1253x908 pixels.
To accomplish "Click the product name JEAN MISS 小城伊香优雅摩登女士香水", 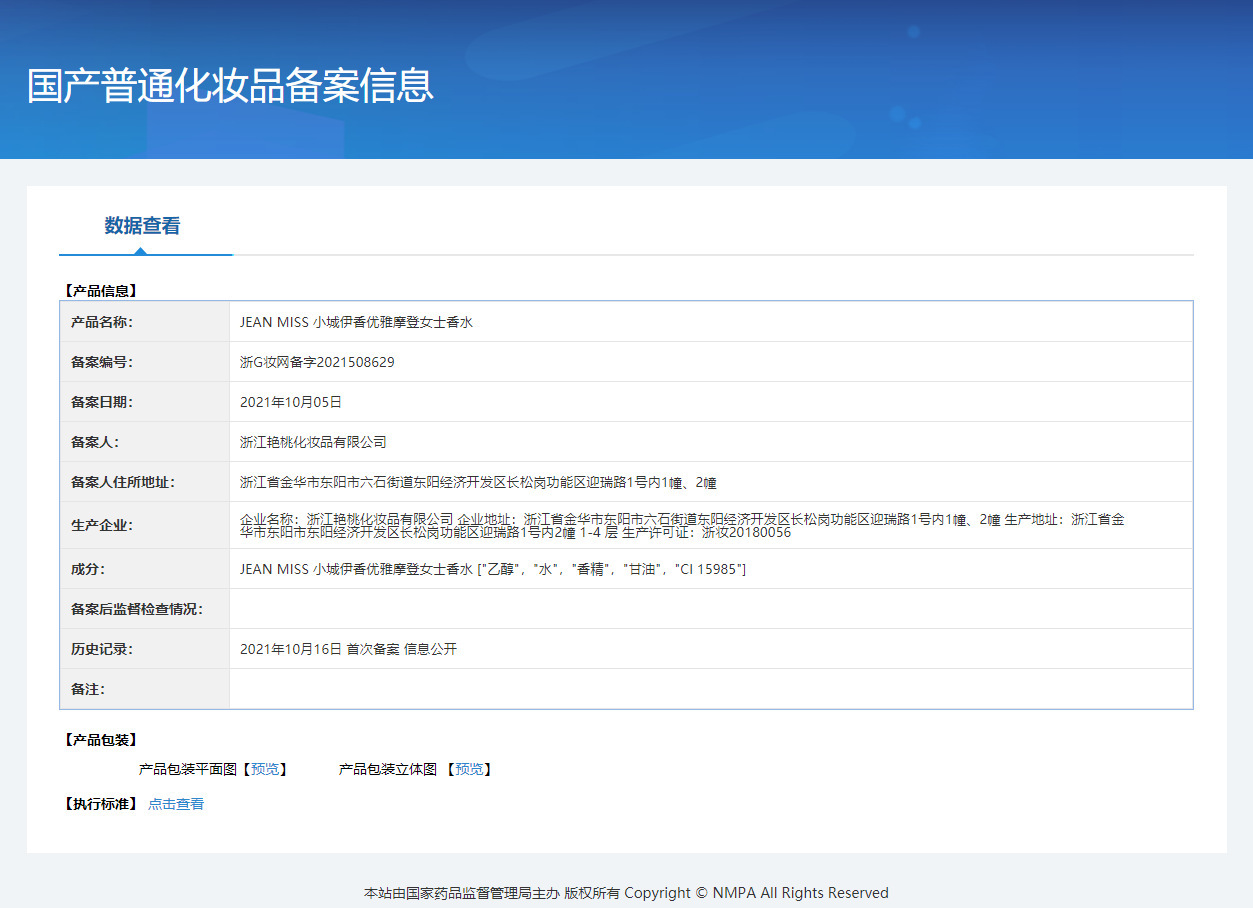I will [x=356, y=322].
